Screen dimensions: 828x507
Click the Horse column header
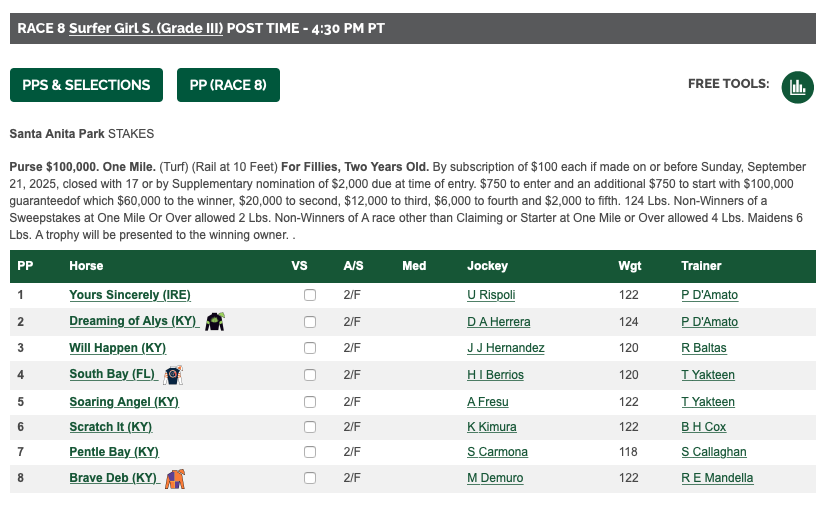[x=86, y=266]
